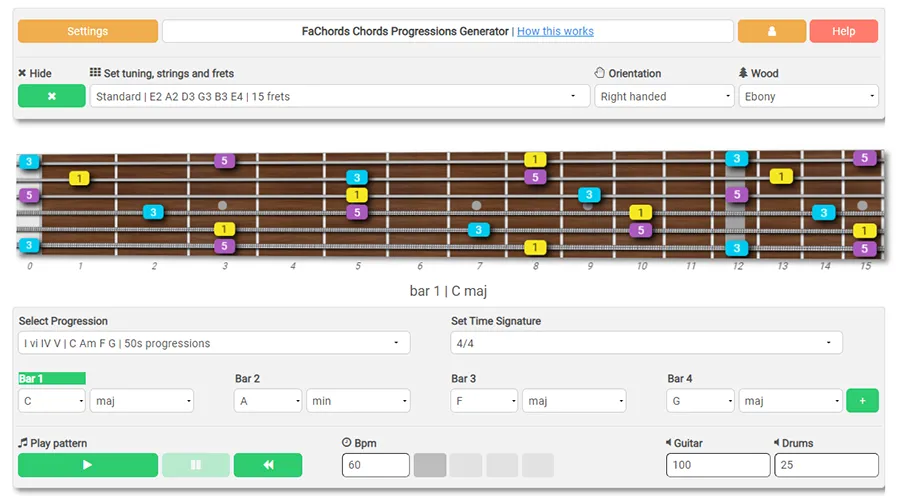Click the red Help button
This screenshot has width=900, height=499.
coord(843,31)
